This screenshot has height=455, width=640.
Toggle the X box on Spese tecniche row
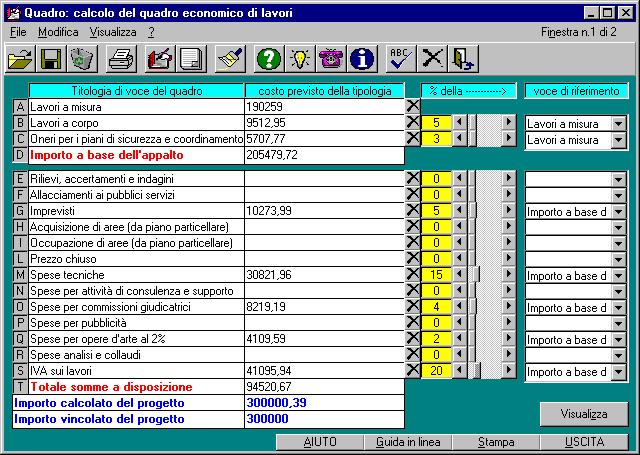click(413, 275)
